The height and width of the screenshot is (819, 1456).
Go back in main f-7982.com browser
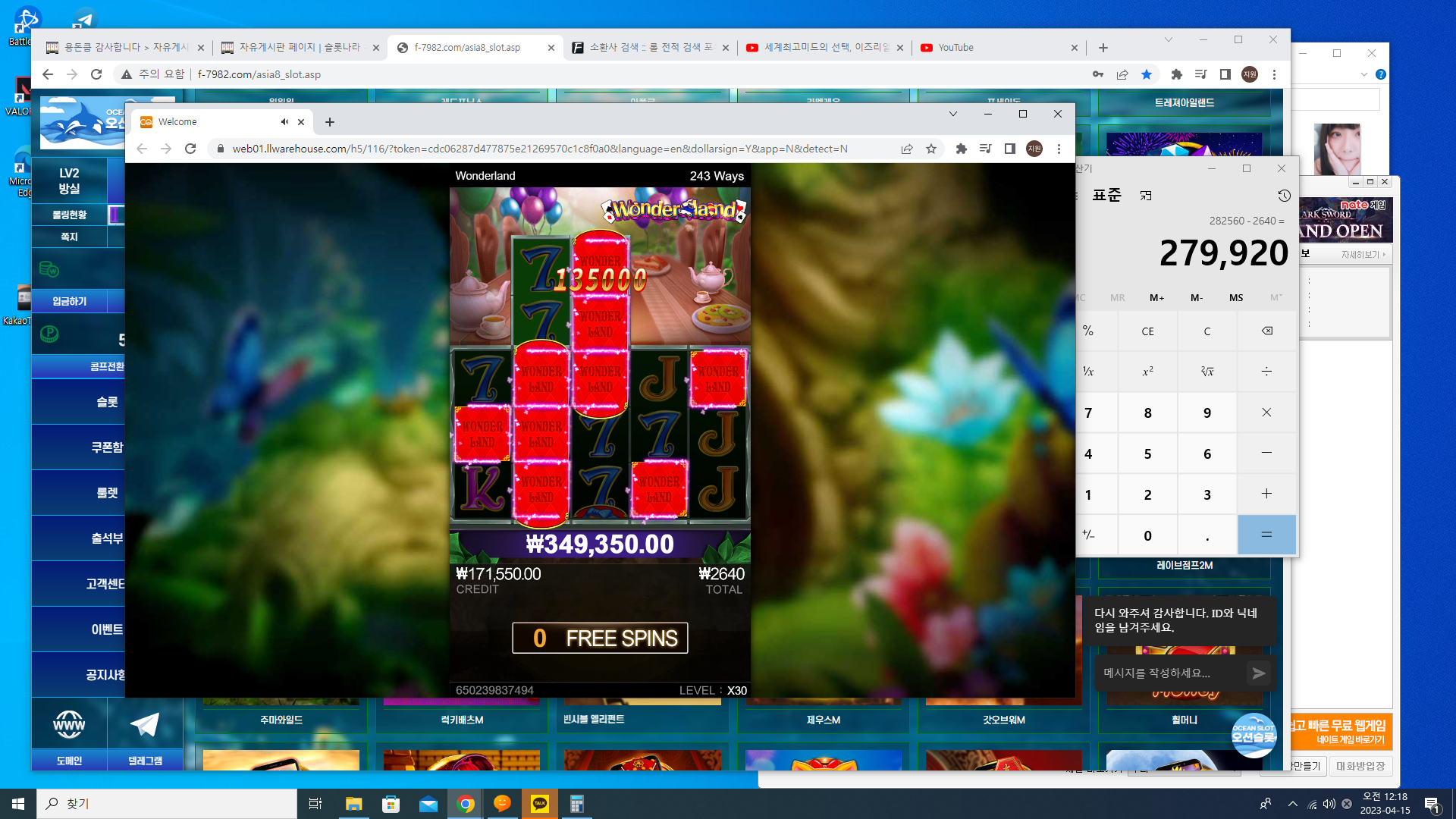[x=48, y=74]
